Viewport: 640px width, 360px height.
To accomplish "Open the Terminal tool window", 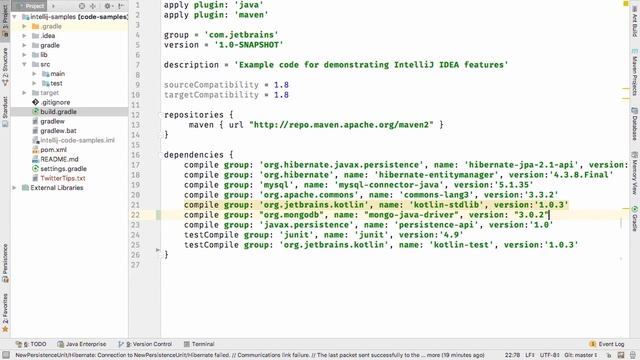I will [199, 344].
